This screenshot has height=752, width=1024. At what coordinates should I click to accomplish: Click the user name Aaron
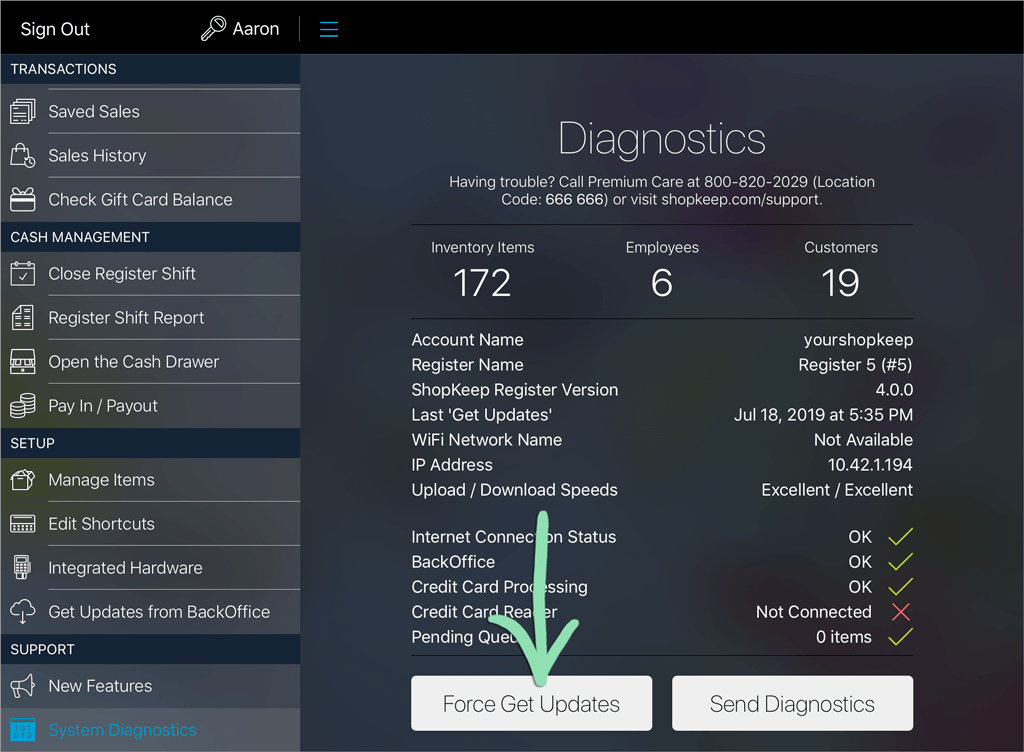pyautogui.click(x=256, y=29)
